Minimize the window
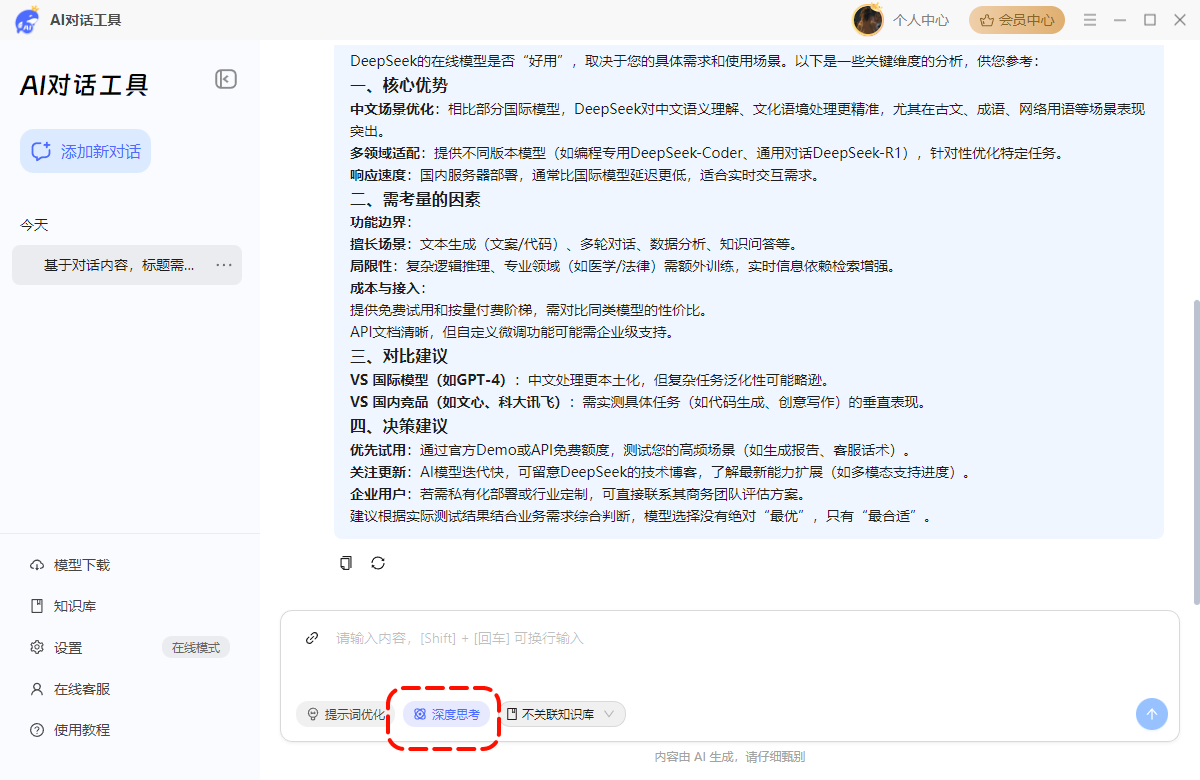Screen dimensions: 1200x780 click(1120, 20)
